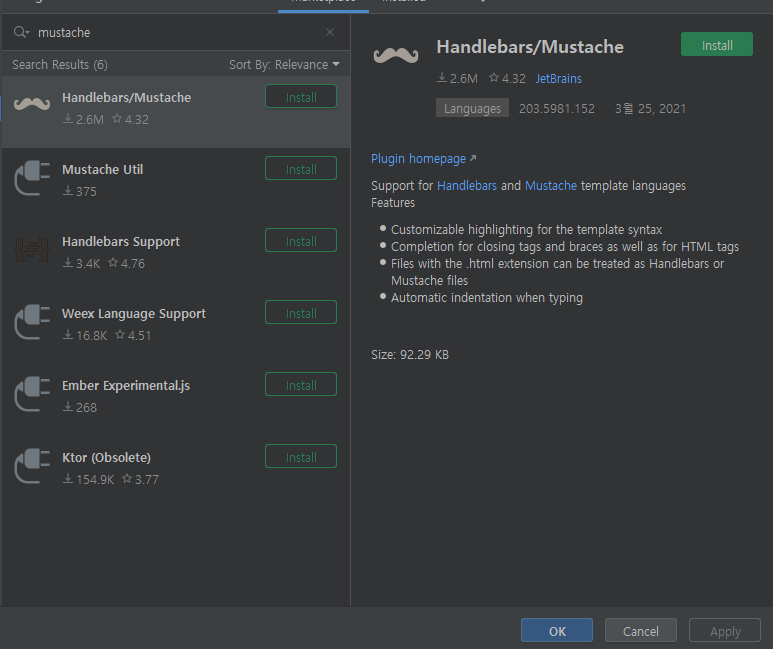
Task: Select the Mustache Util list title
Action: click(103, 170)
